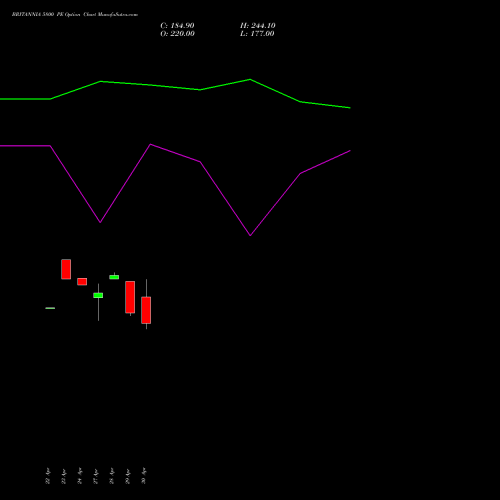Select the green candle body with long wicks

(98, 295)
